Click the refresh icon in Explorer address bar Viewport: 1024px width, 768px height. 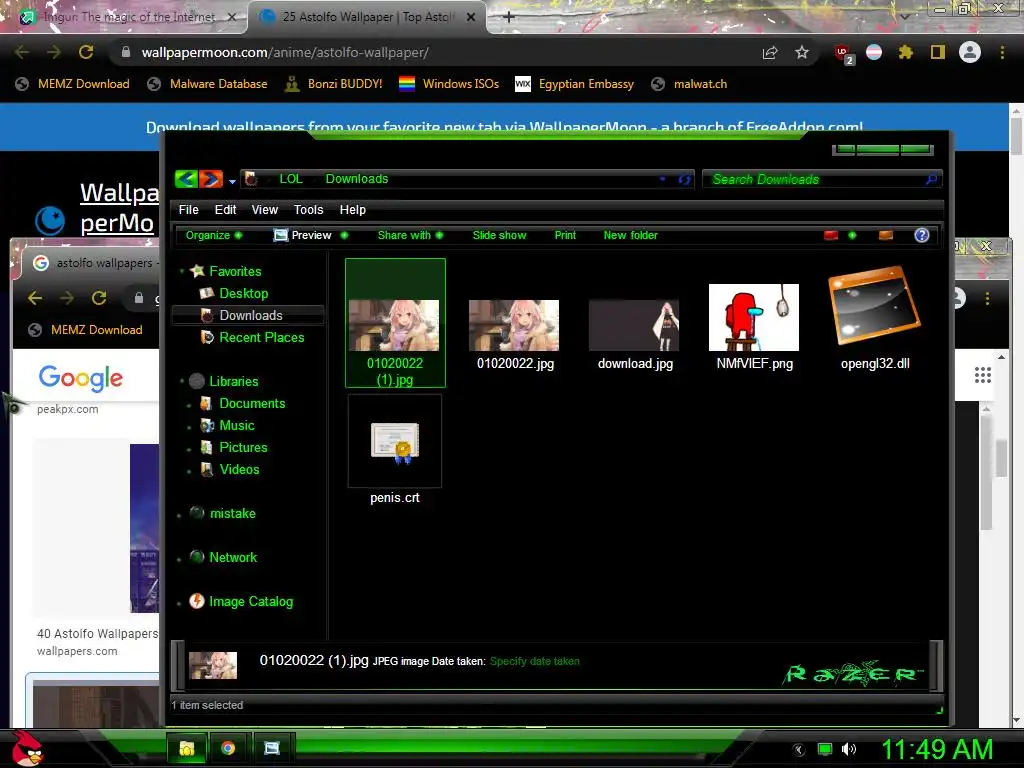click(684, 179)
